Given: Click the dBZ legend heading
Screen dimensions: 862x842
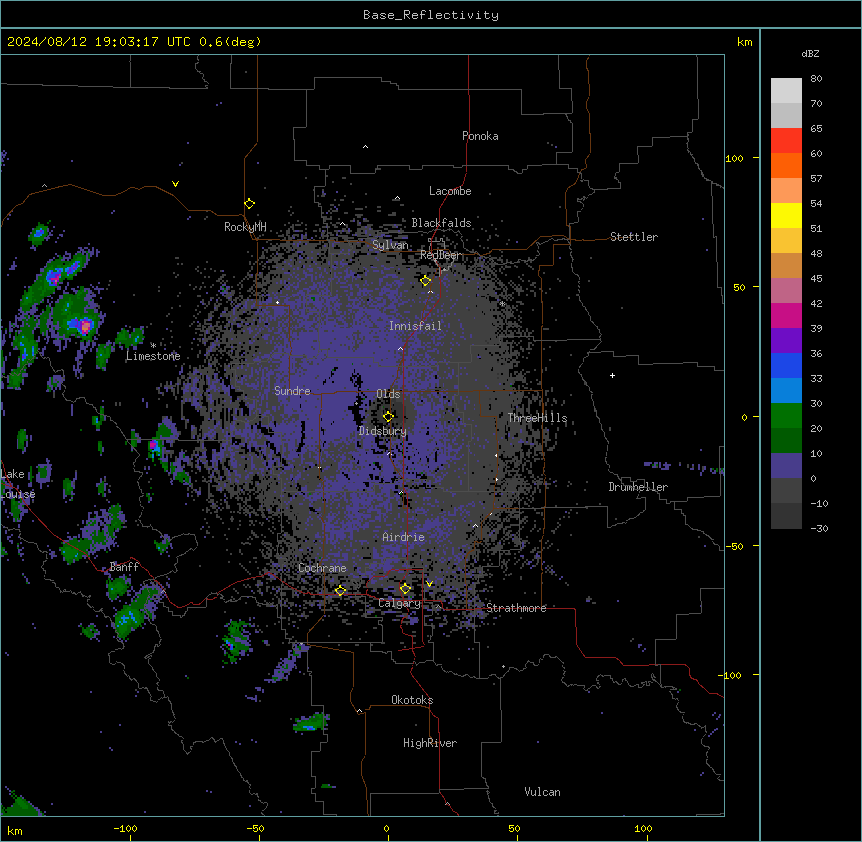Looking at the screenshot, I should point(810,54).
